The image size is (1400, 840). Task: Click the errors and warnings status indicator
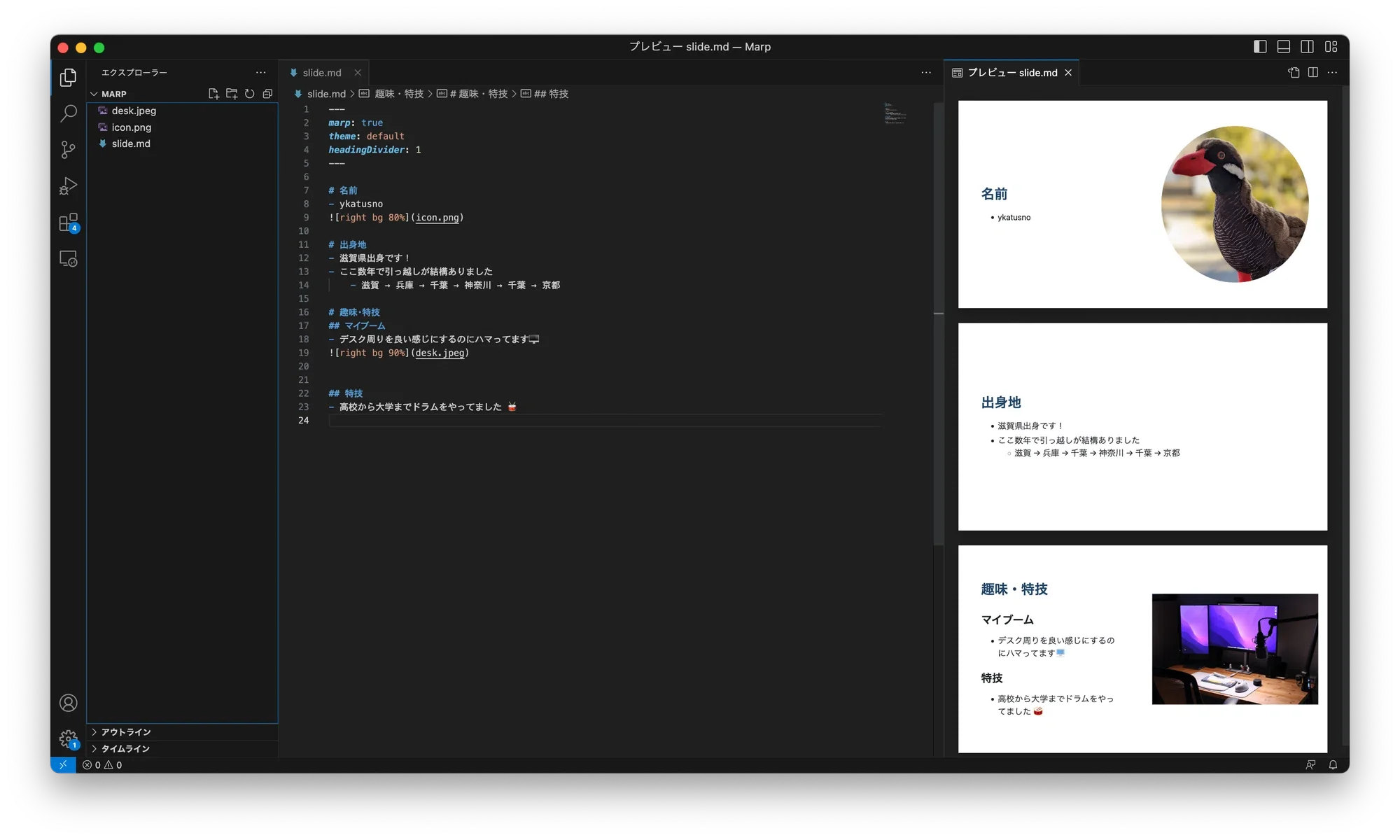(x=102, y=765)
